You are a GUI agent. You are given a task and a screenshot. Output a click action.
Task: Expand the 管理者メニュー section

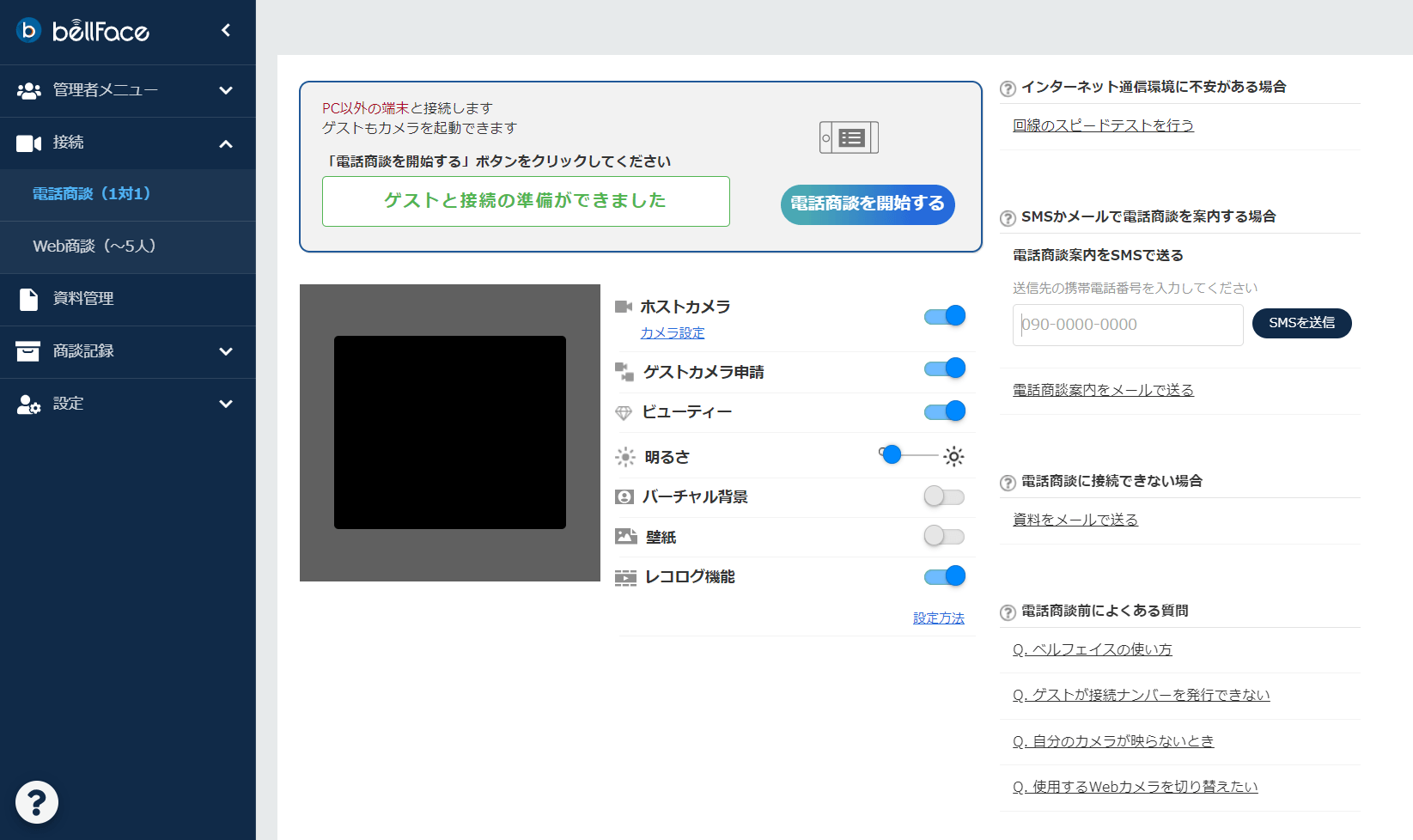[x=226, y=90]
